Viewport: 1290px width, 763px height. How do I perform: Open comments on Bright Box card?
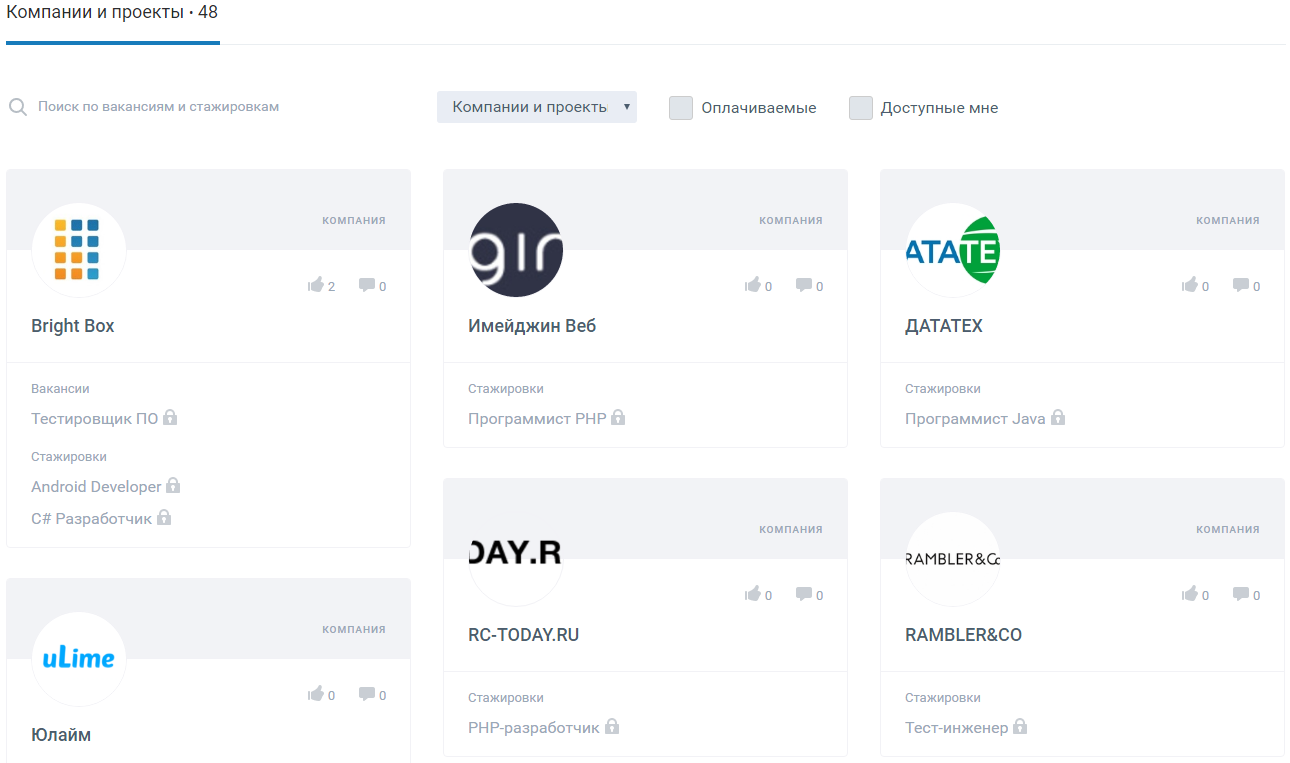click(x=367, y=286)
